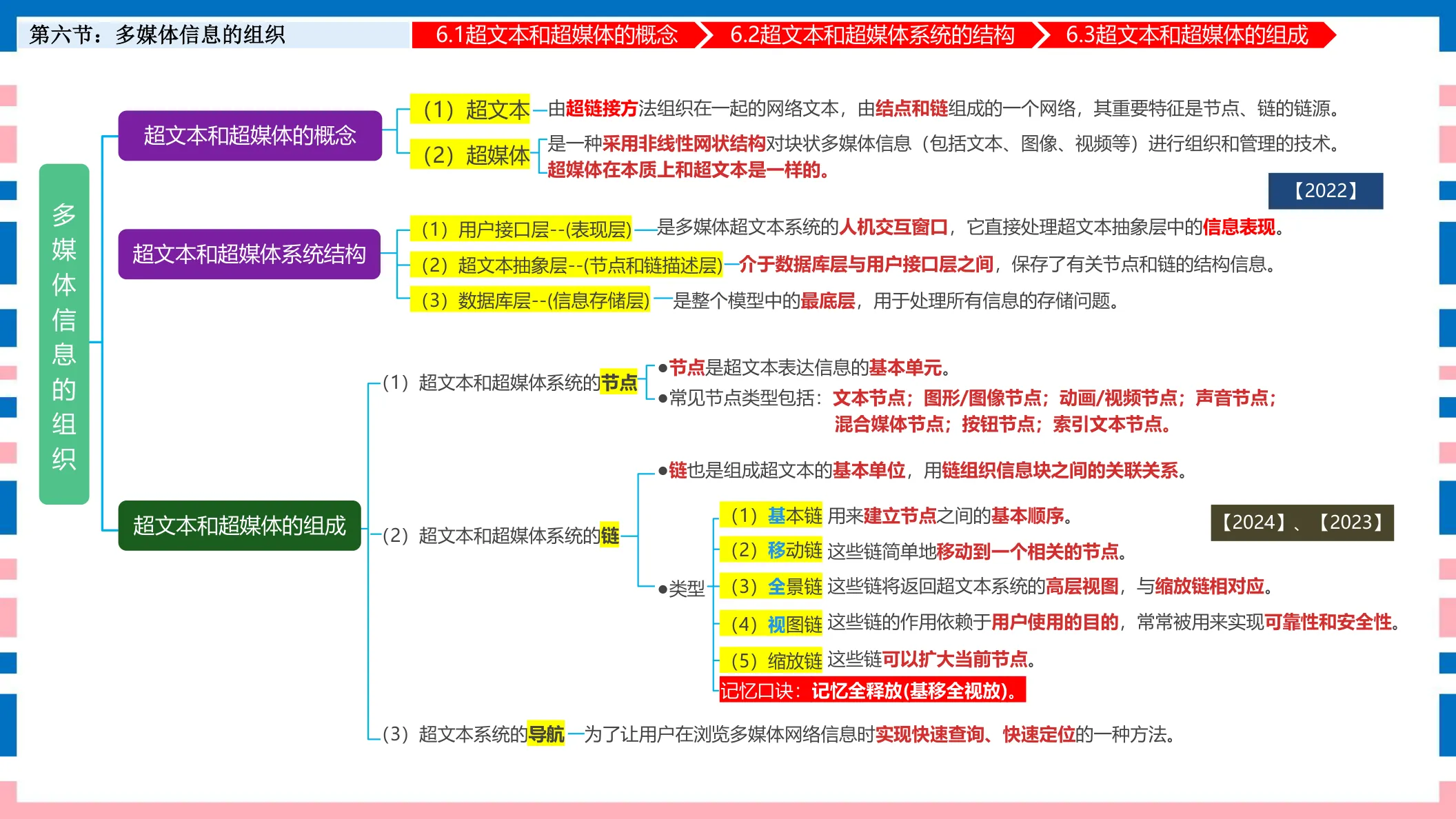Viewport: 1456px width, 819px height.
Task: Click the branch (2) 超文本和超媒体系统的链
Action: pos(501,536)
